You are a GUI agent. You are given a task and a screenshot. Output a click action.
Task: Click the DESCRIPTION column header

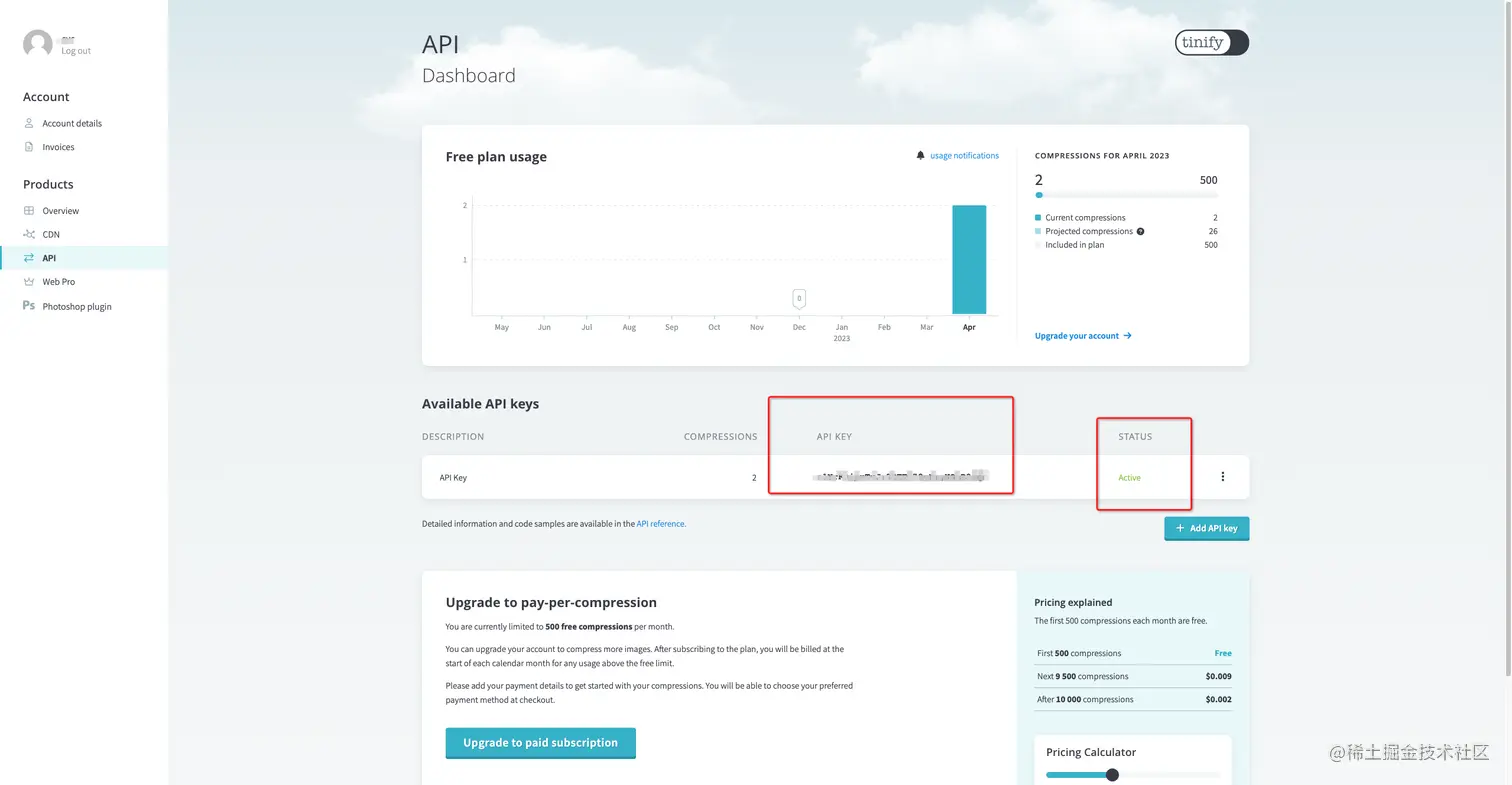[x=453, y=437]
